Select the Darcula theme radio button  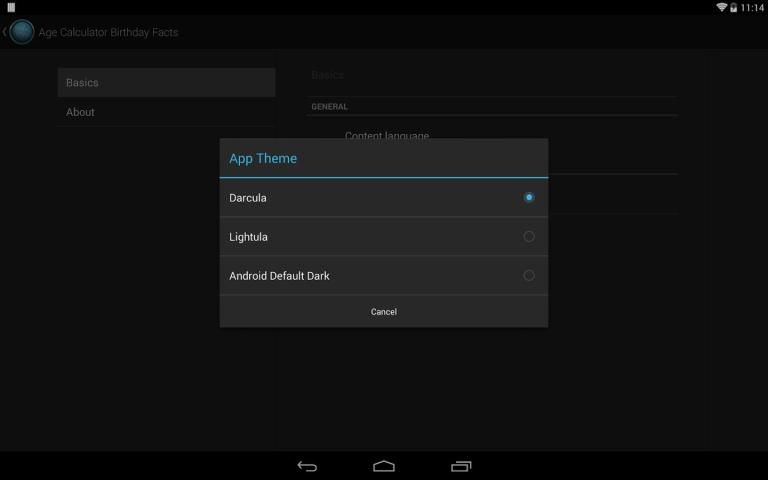pos(529,198)
